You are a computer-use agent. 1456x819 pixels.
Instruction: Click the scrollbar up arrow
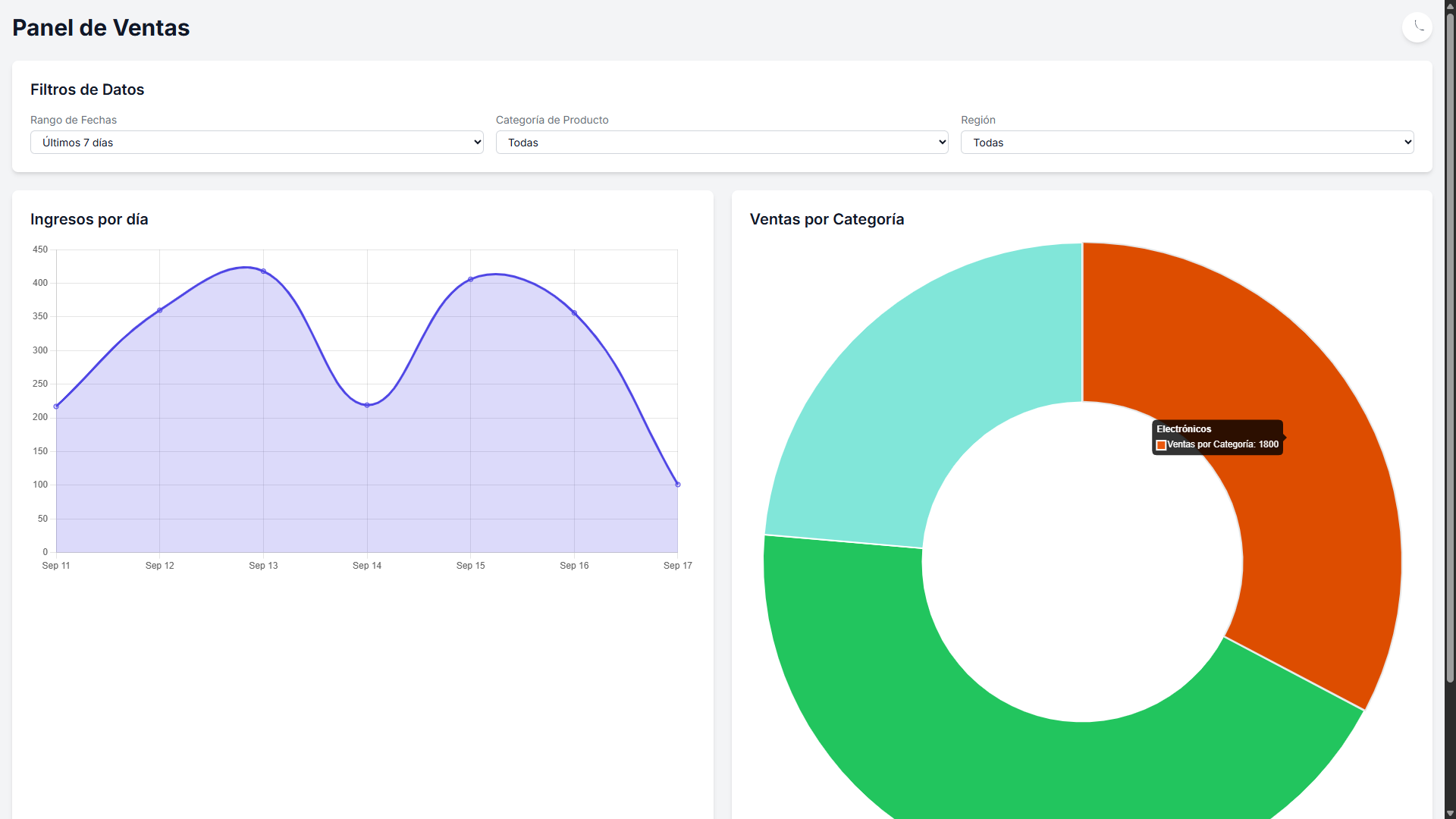click(1450, 5)
